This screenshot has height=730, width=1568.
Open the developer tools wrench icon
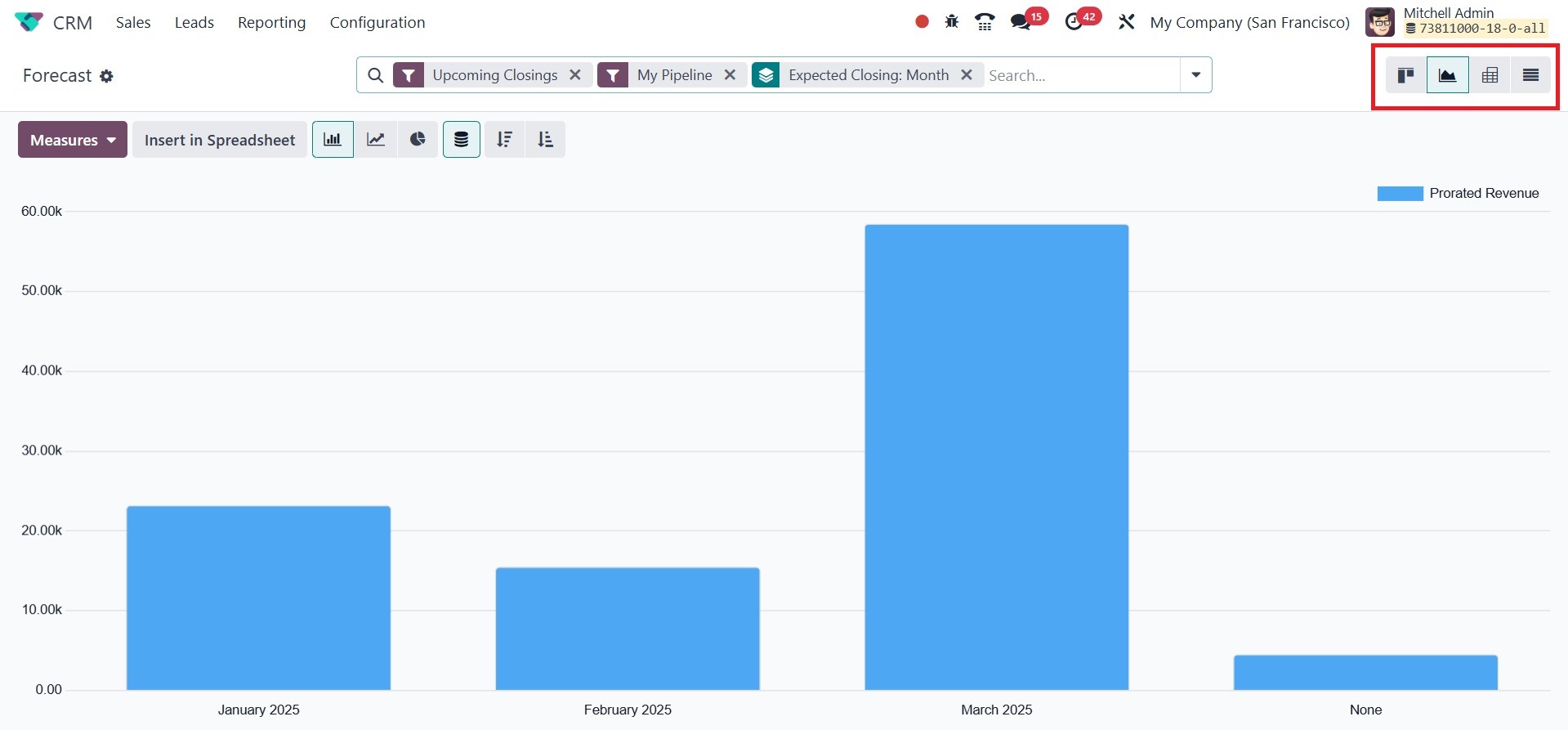click(1127, 22)
